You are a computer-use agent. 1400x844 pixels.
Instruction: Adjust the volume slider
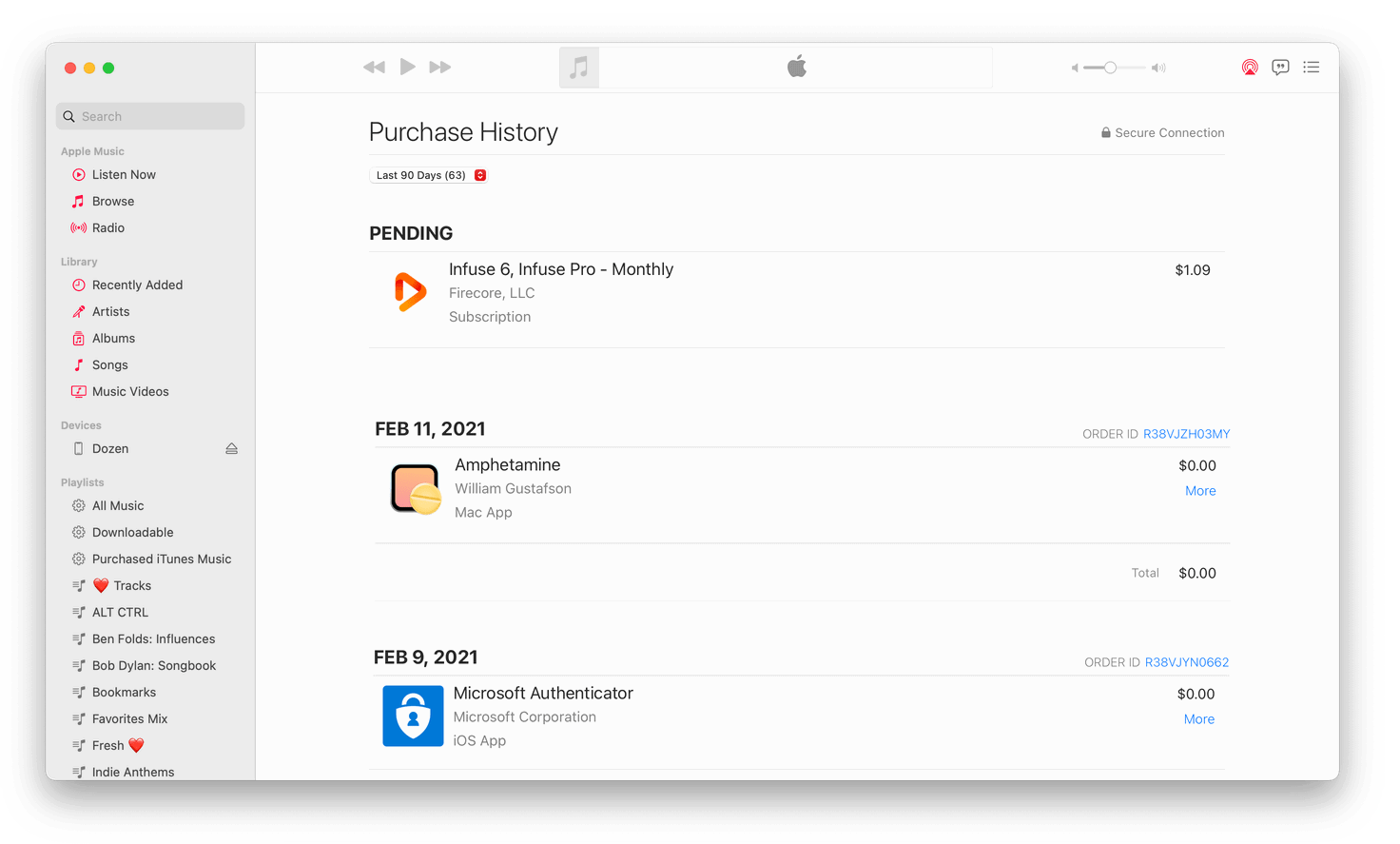[1110, 68]
